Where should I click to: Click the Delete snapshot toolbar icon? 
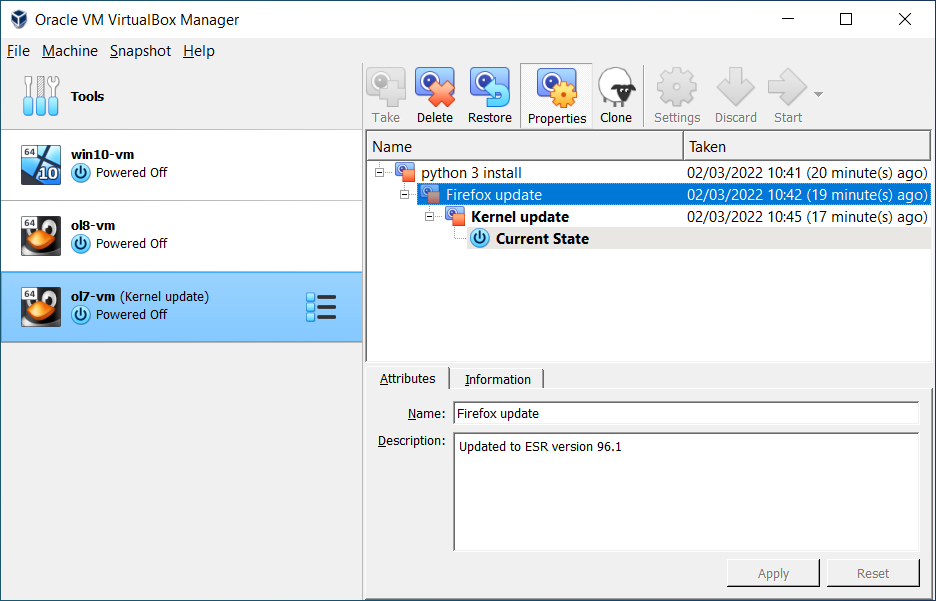pos(434,87)
